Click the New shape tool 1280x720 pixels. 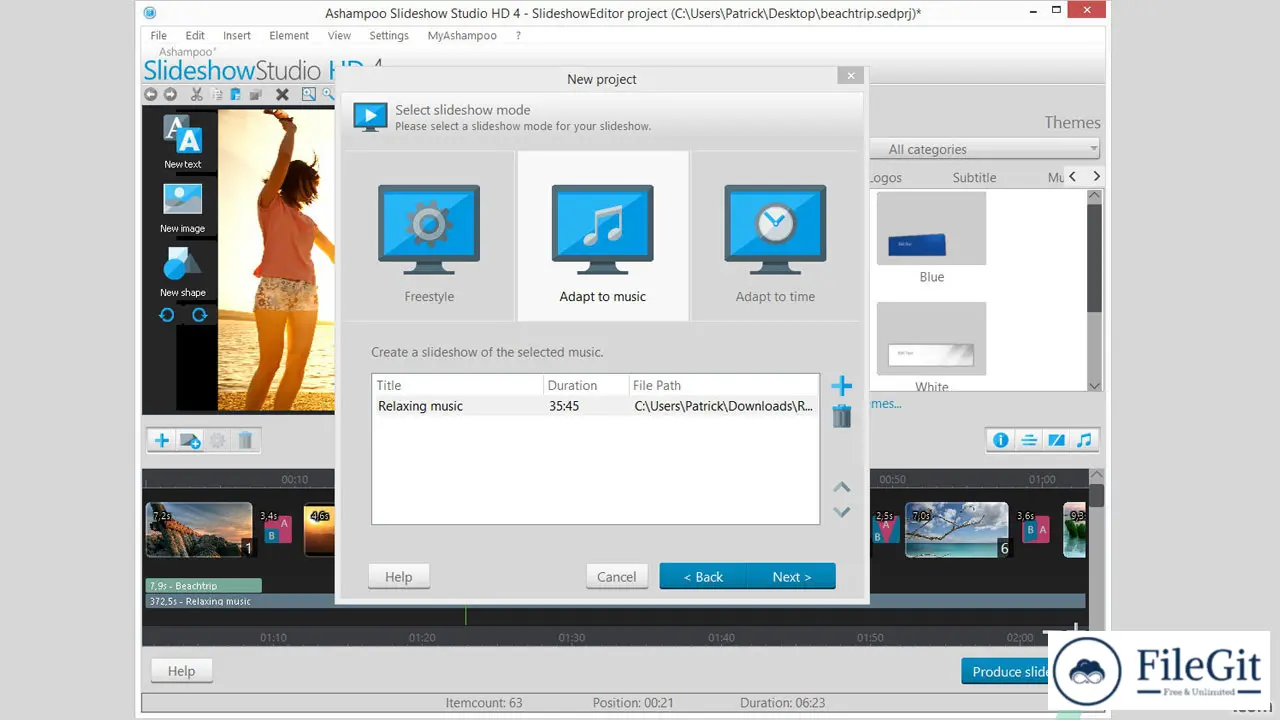(x=183, y=272)
